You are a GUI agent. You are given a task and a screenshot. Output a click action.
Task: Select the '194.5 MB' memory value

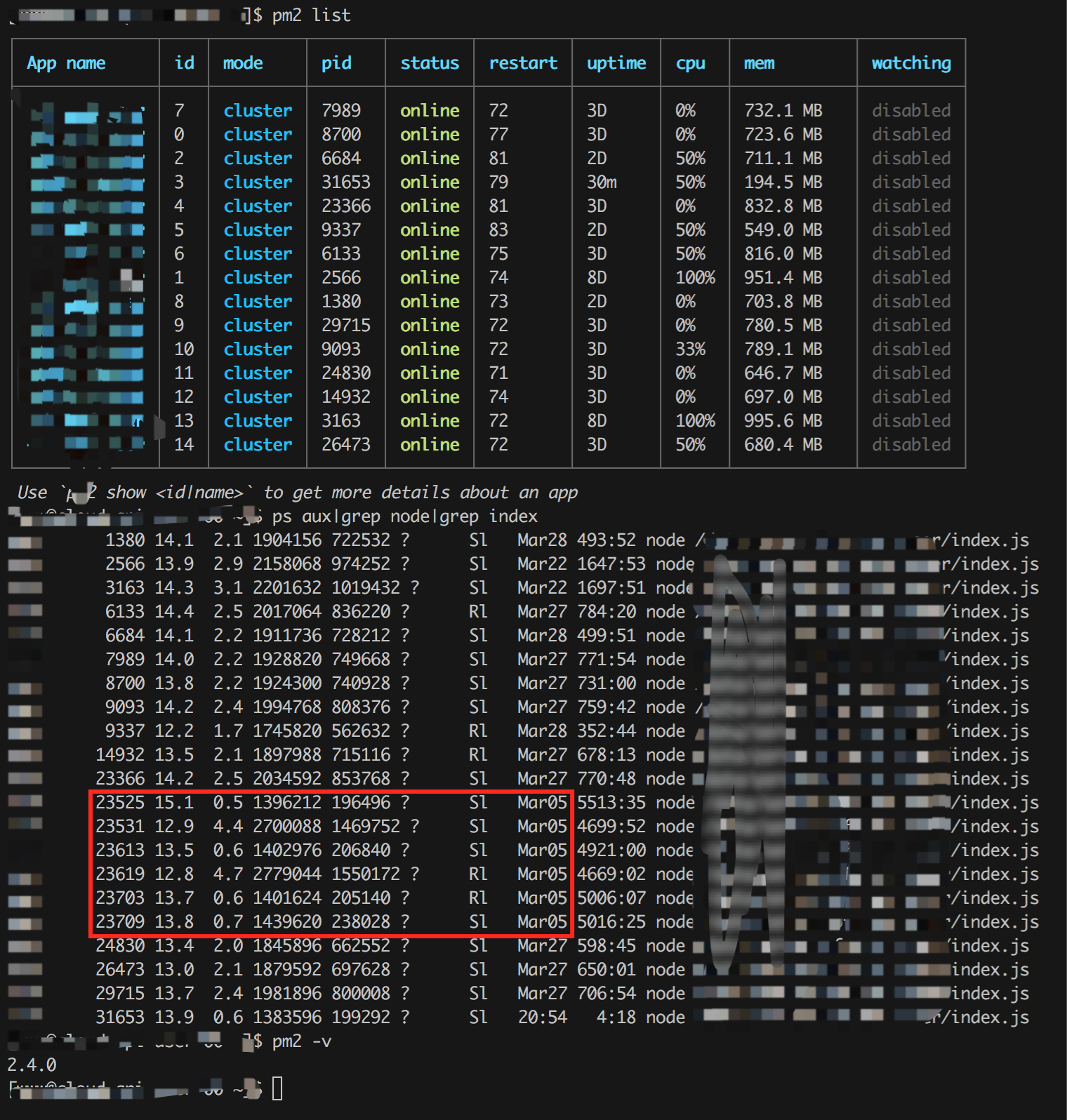click(783, 182)
